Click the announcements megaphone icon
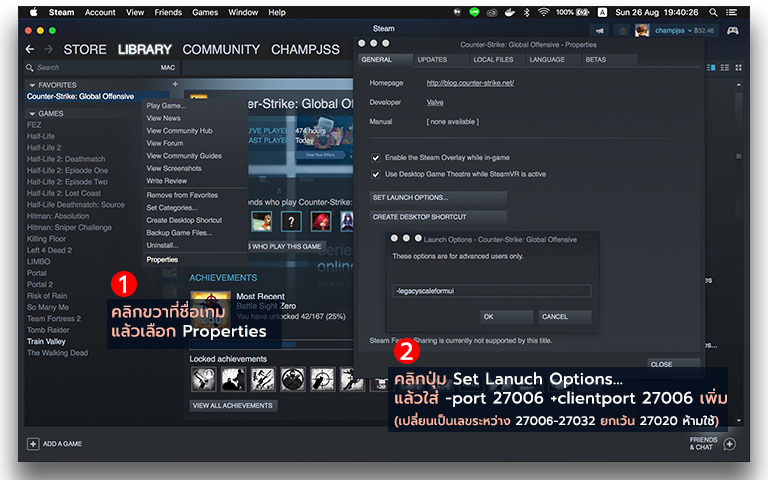The image size is (768, 480). [600, 31]
